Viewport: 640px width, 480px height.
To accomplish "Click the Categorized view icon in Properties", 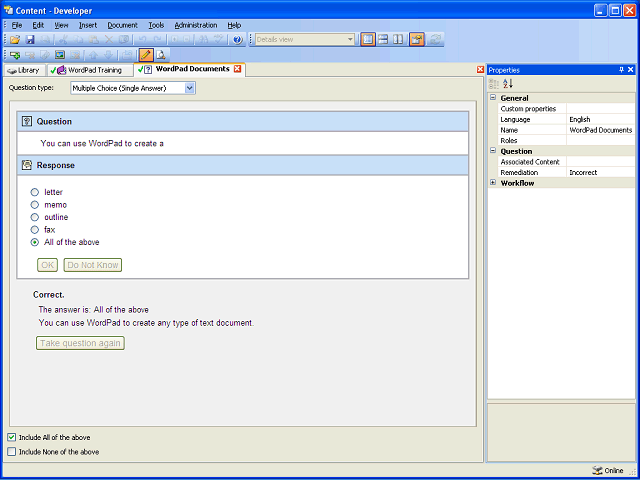I will click(x=494, y=84).
